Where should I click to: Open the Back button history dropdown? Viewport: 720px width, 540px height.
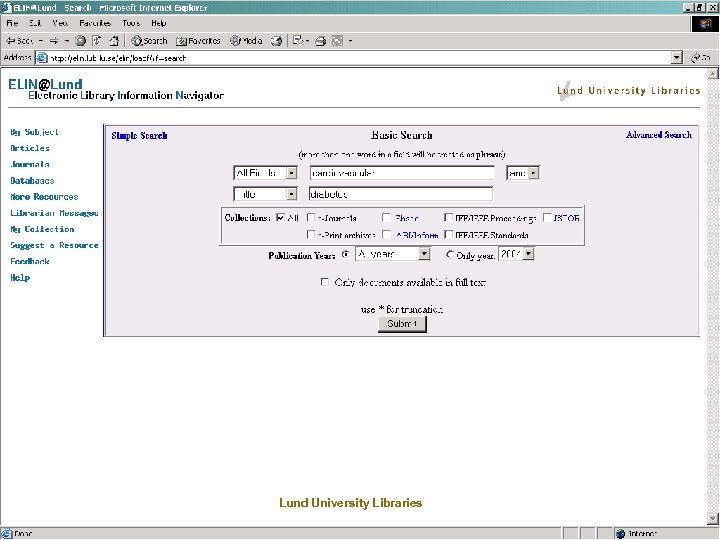pos(41,41)
